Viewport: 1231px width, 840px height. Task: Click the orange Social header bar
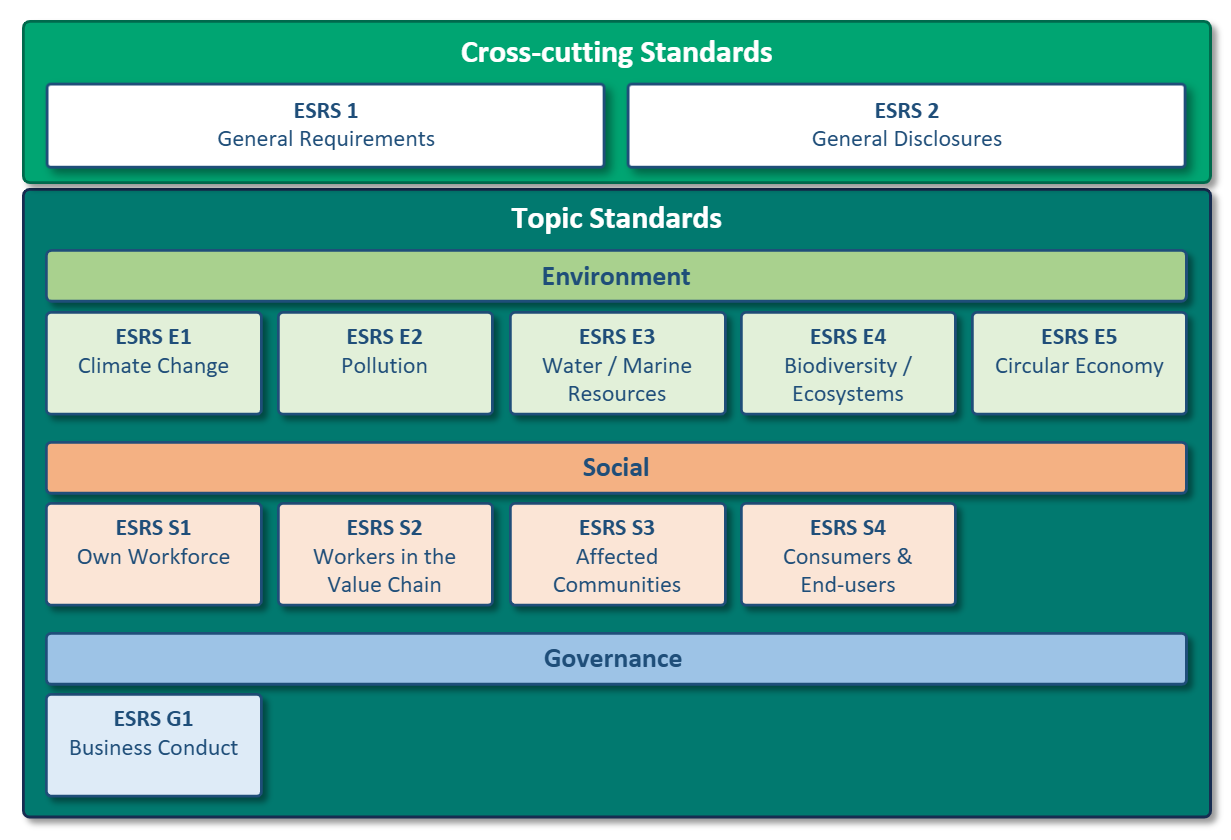pos(616,467)
